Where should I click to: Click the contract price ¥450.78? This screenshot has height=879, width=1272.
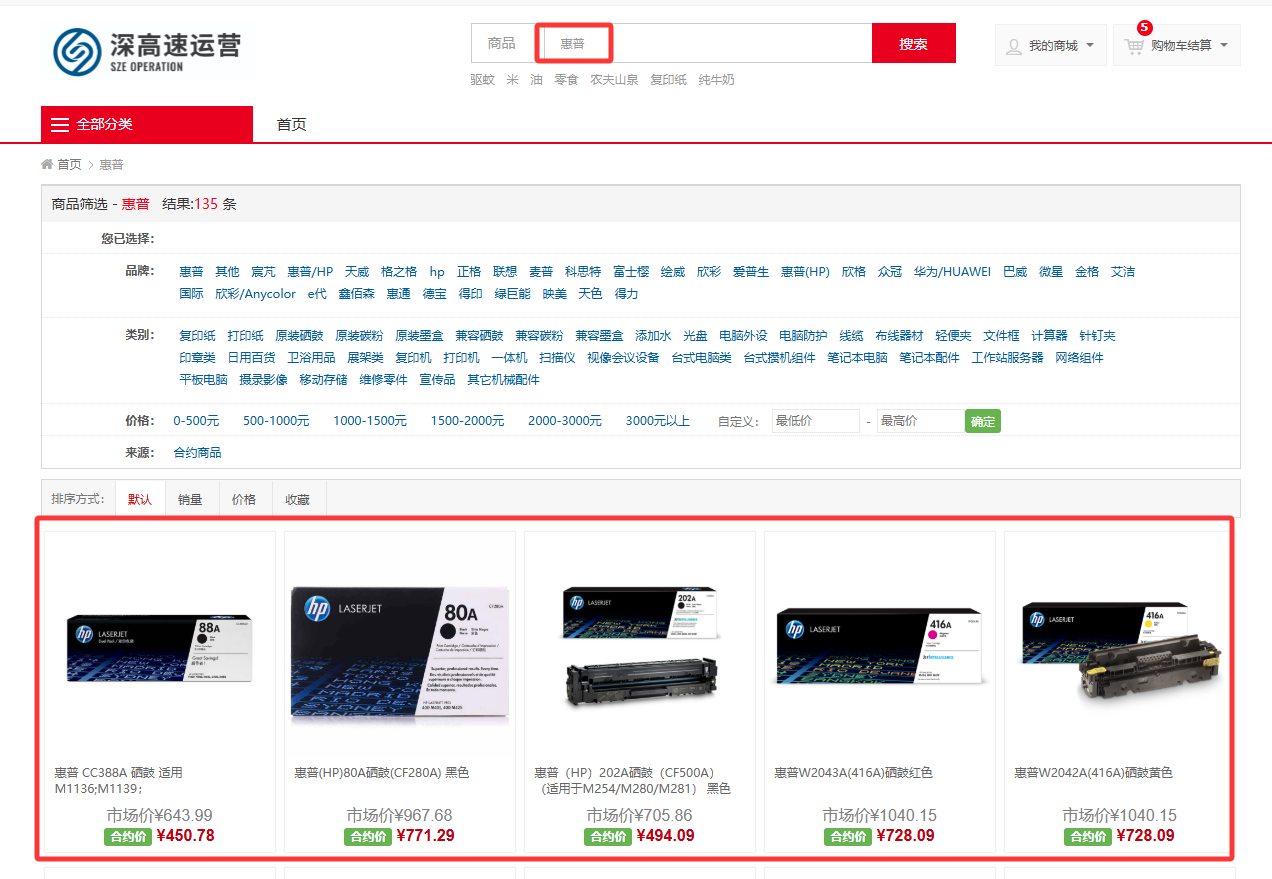tap(185, 836)
